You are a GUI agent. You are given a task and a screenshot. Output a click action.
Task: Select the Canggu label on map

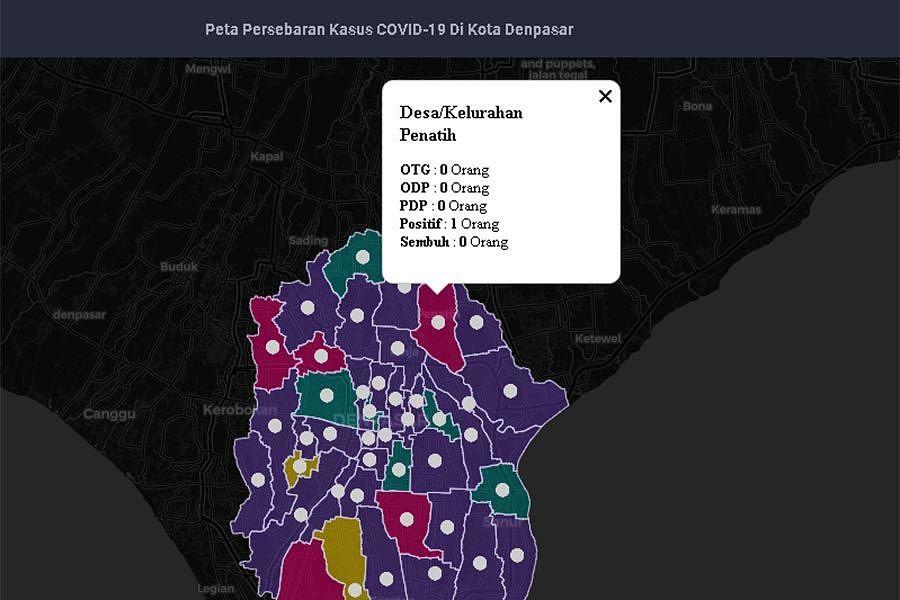coord(108,414)
